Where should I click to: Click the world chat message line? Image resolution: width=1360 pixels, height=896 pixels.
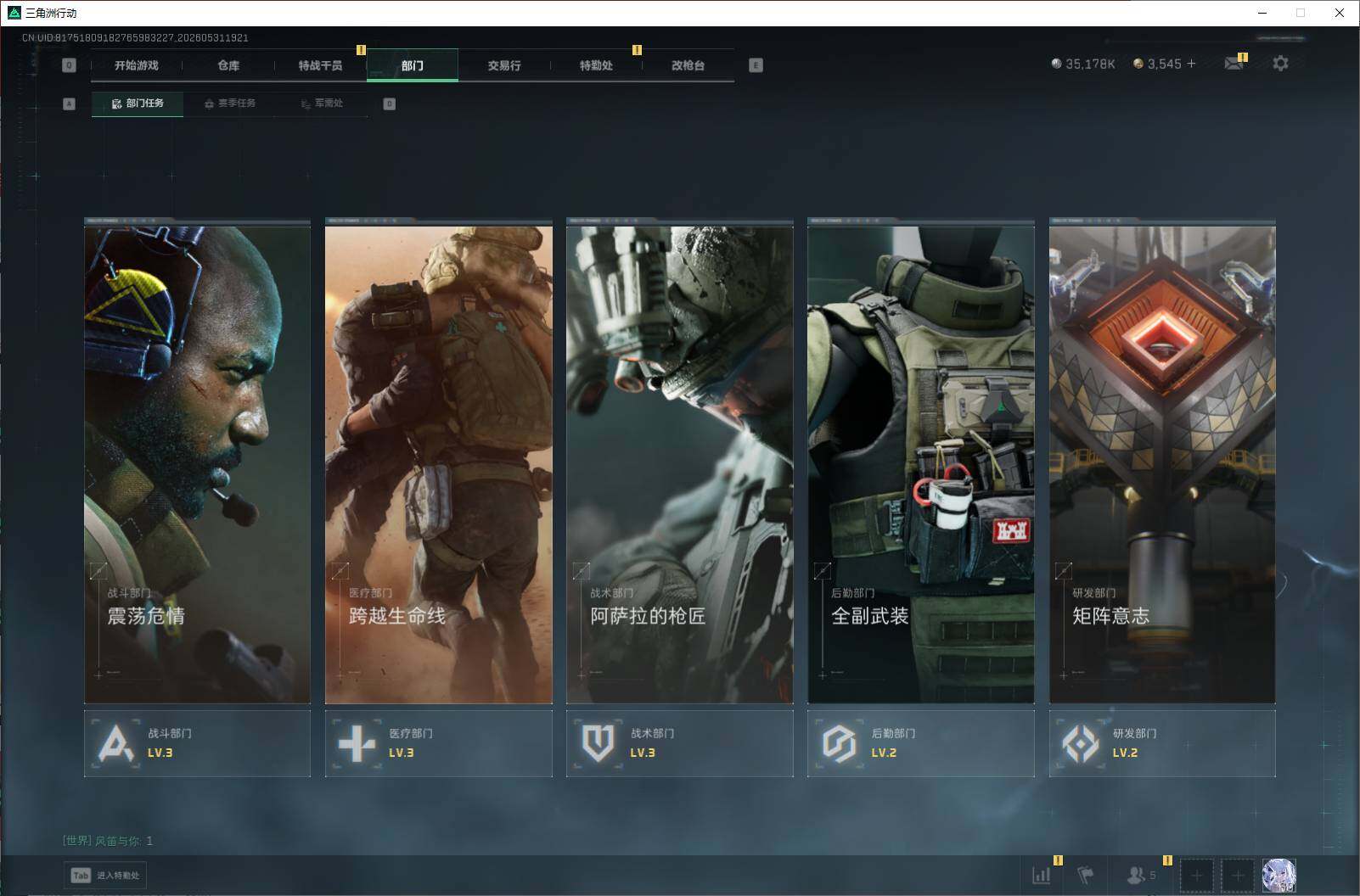point(108,841)
